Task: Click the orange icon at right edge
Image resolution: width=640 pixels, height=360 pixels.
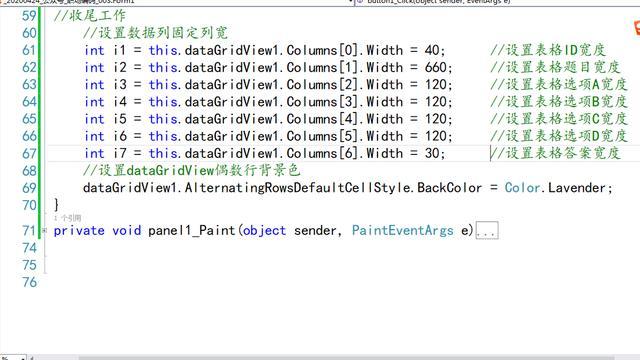Action: pyautogui.click(x=637, y=29)
